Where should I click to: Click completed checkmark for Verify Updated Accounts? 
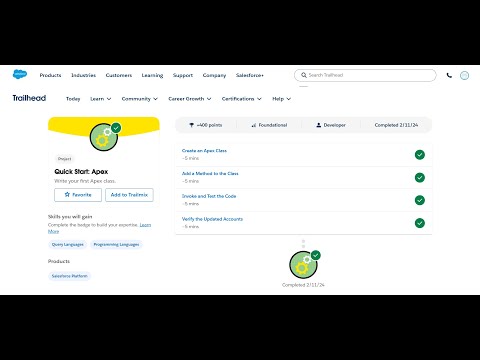[x=420, y=223]
